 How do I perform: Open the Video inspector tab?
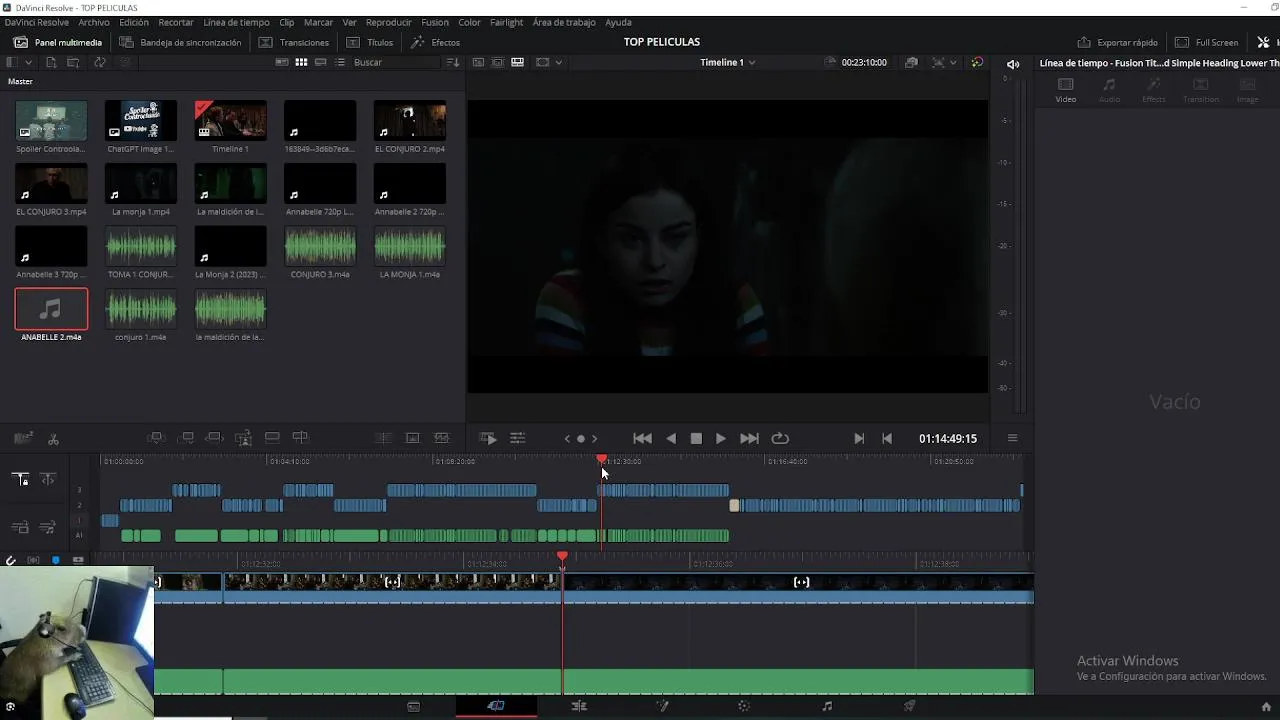(1066, 90)
